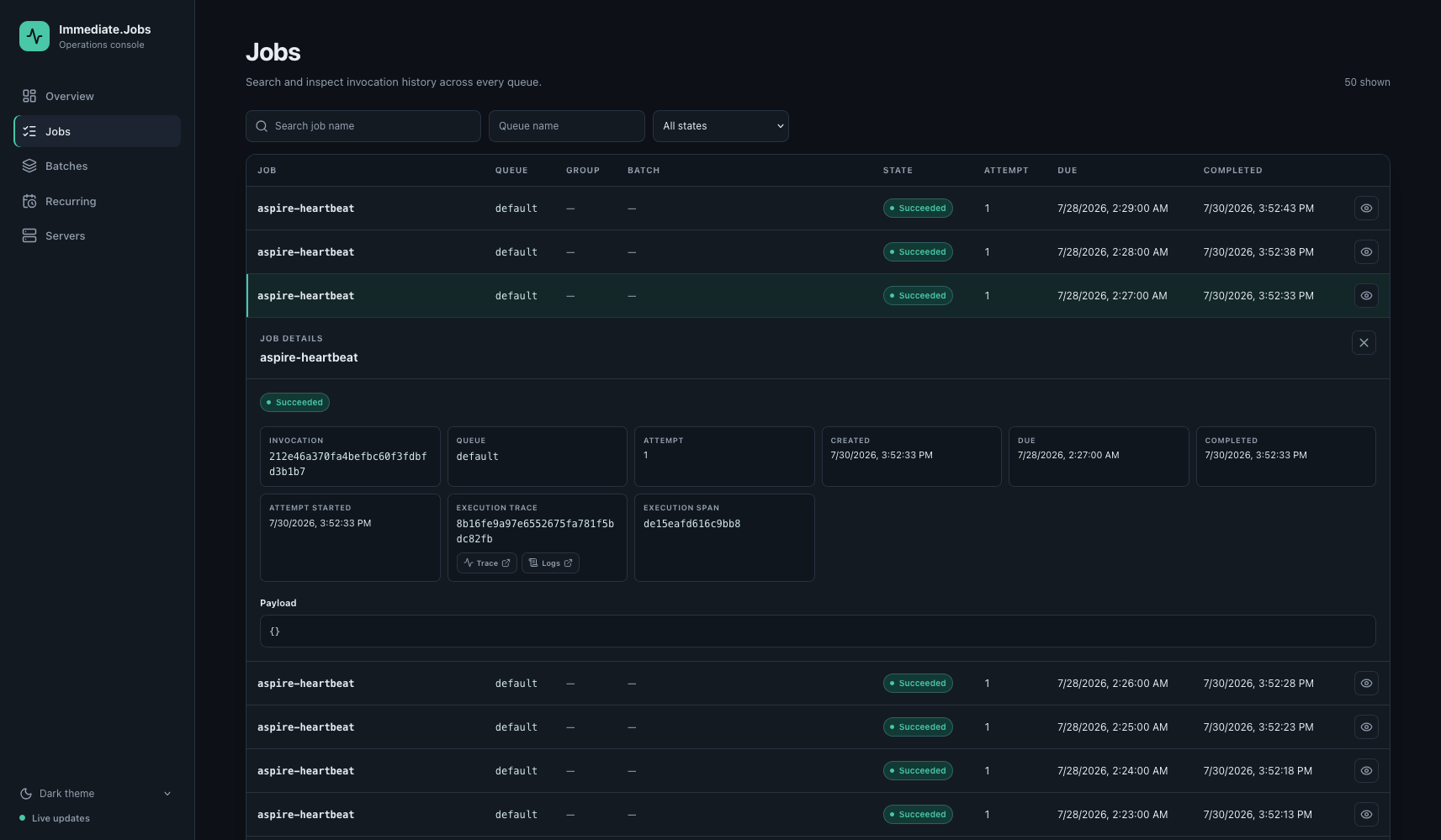
Task: Click the Immediate.Jobs logo icon
Action: (x=34, y=36)
